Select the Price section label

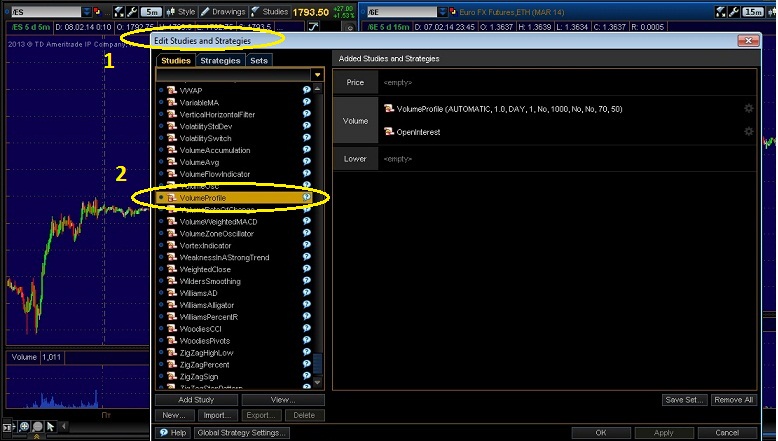click(355, 82)
